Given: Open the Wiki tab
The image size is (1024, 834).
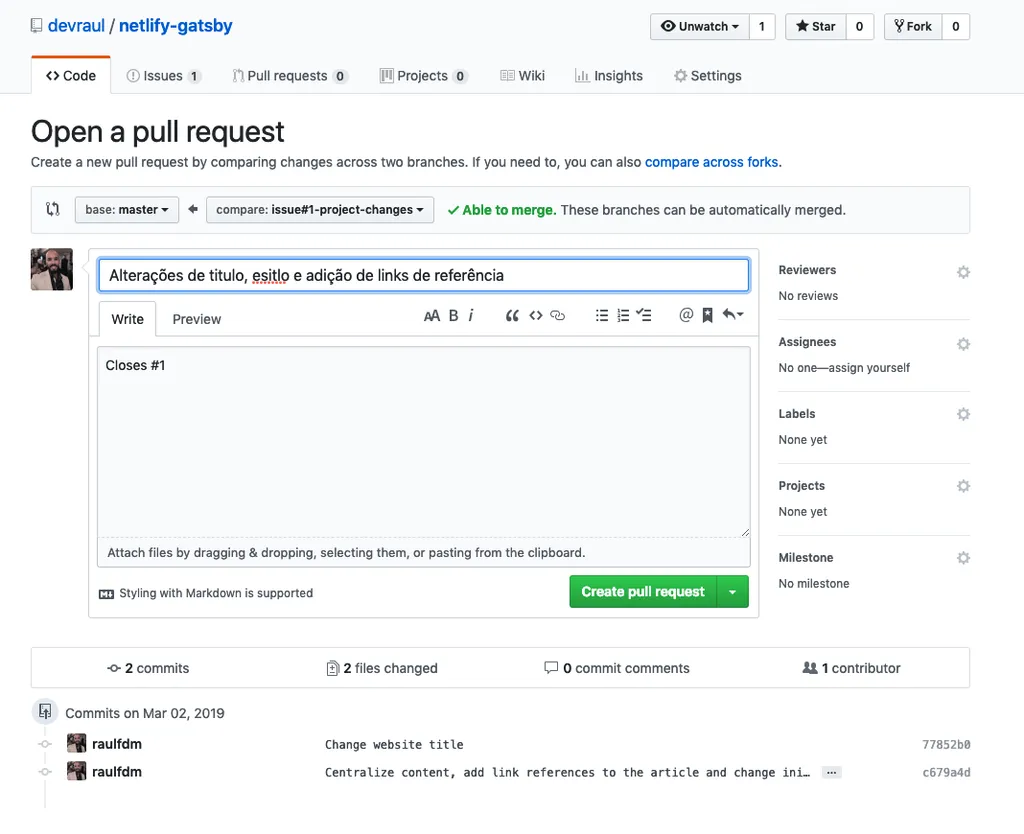Looking at the screenshot, I should tap(522, 76).
